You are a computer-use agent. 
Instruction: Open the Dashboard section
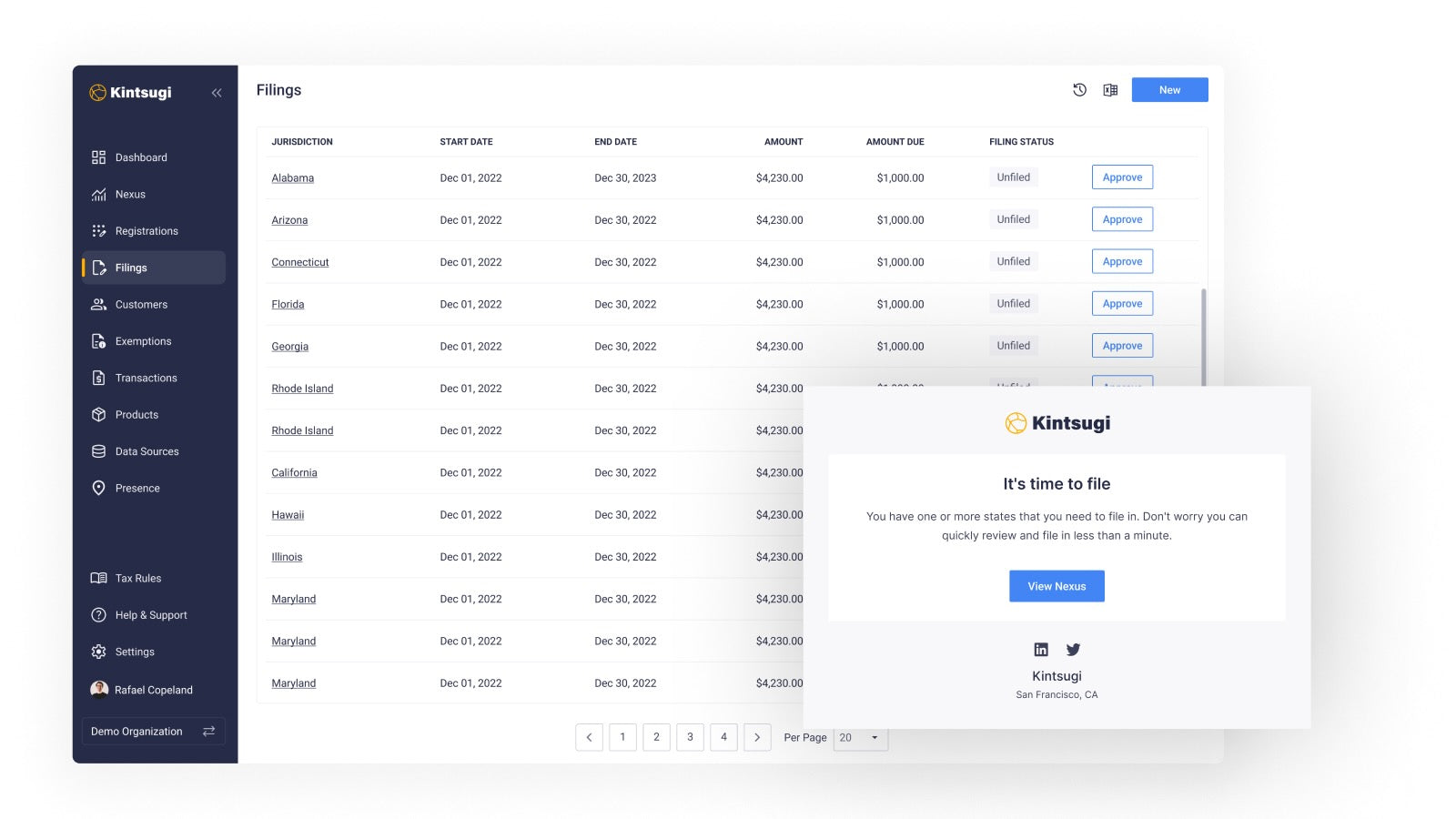point(141,157)
